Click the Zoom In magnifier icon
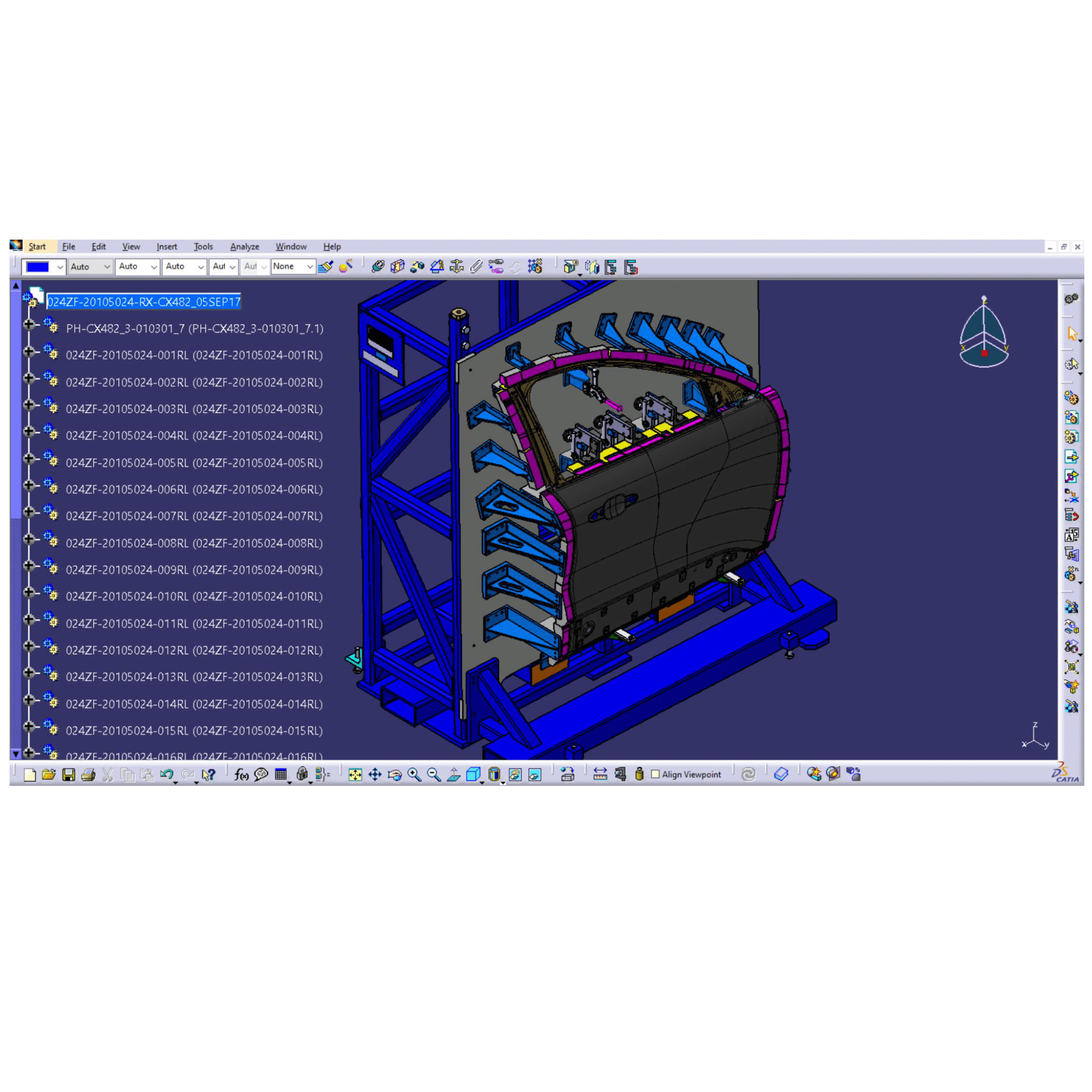Screen dimensions: 1092x1092 414,774
